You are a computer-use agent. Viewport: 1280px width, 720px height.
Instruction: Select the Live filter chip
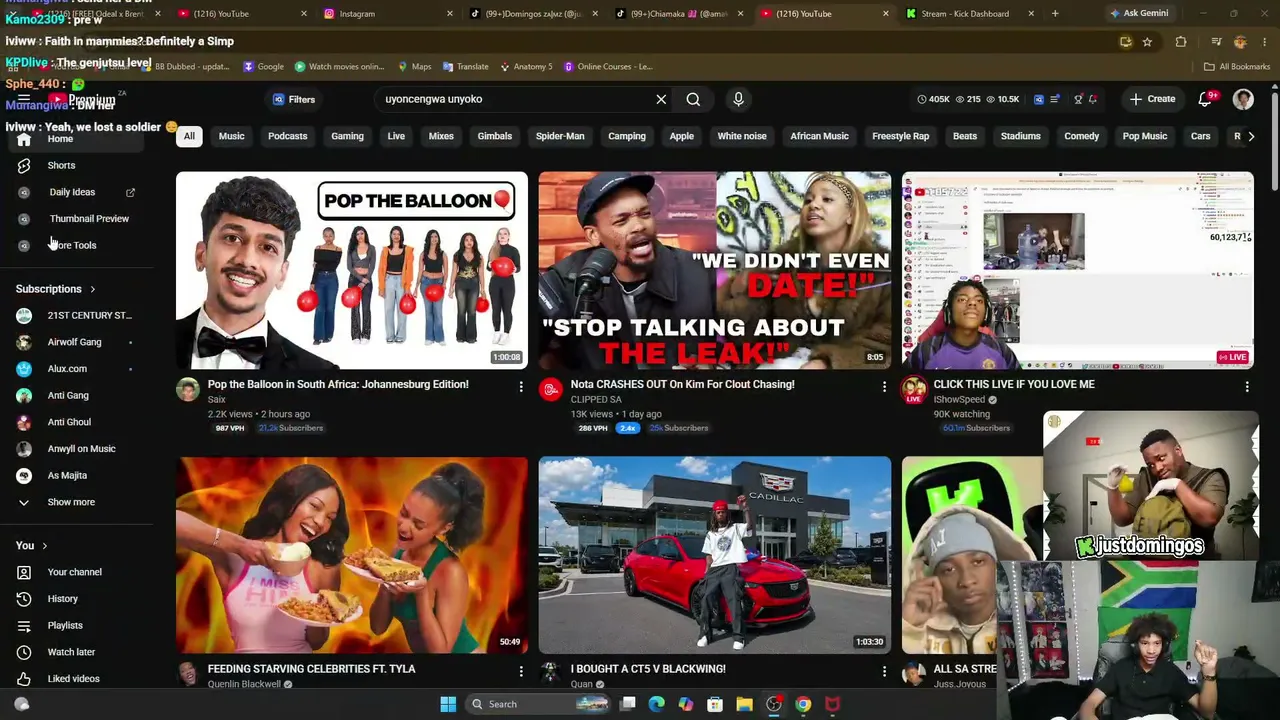(x=396, y=136)
